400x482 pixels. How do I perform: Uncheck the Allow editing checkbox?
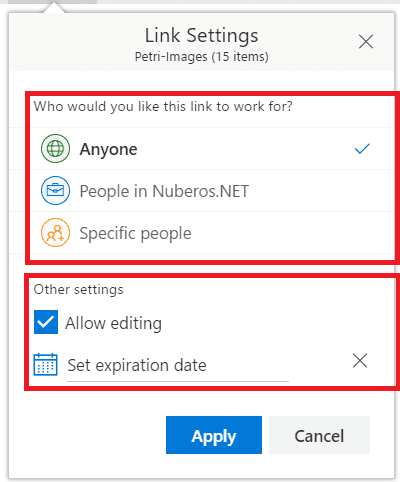click(46, 322)
